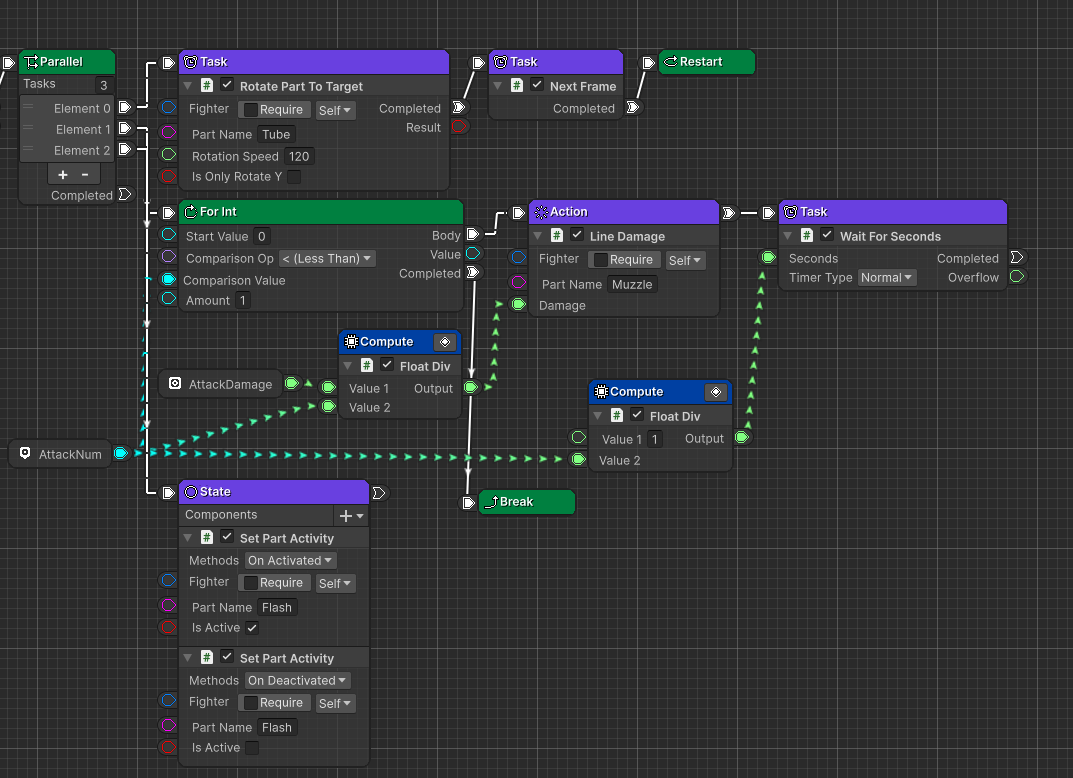Toggle the Is Only Rotate Y checkbox
Viewport: 1073px width, 778px height.
(294, 177)
